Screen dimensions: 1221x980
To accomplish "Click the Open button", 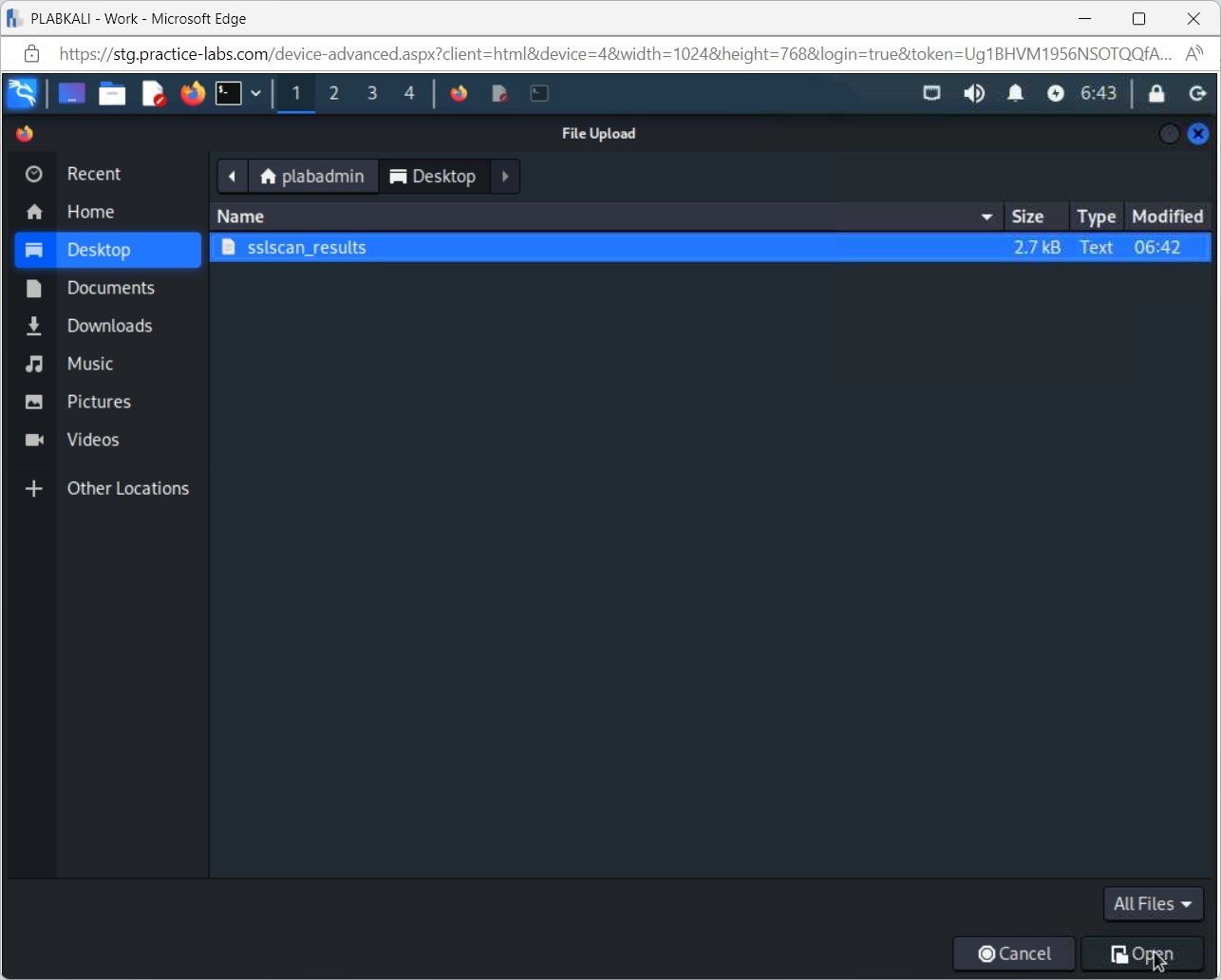I will [1142, 953].
